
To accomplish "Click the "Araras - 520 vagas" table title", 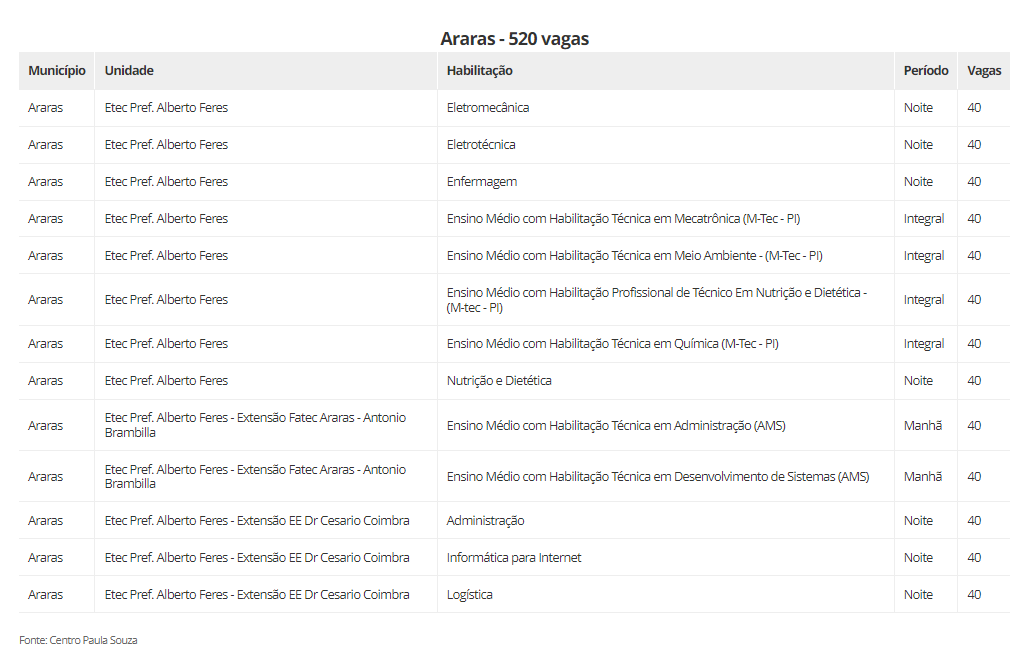I will pos(514,39).
